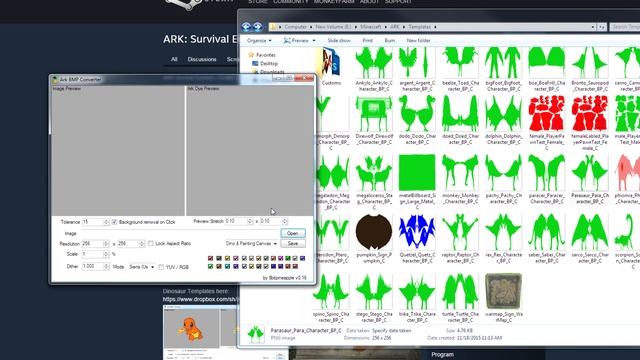
Task: Adjust the Resolution width stepper
Action: pyautogui.click(x=106, y=243)
